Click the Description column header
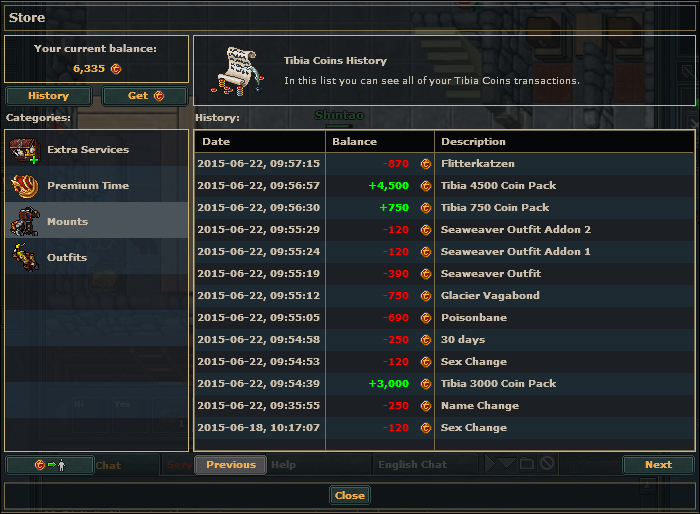The width and height of the screenshot is (700, 514). pos(474,142)
